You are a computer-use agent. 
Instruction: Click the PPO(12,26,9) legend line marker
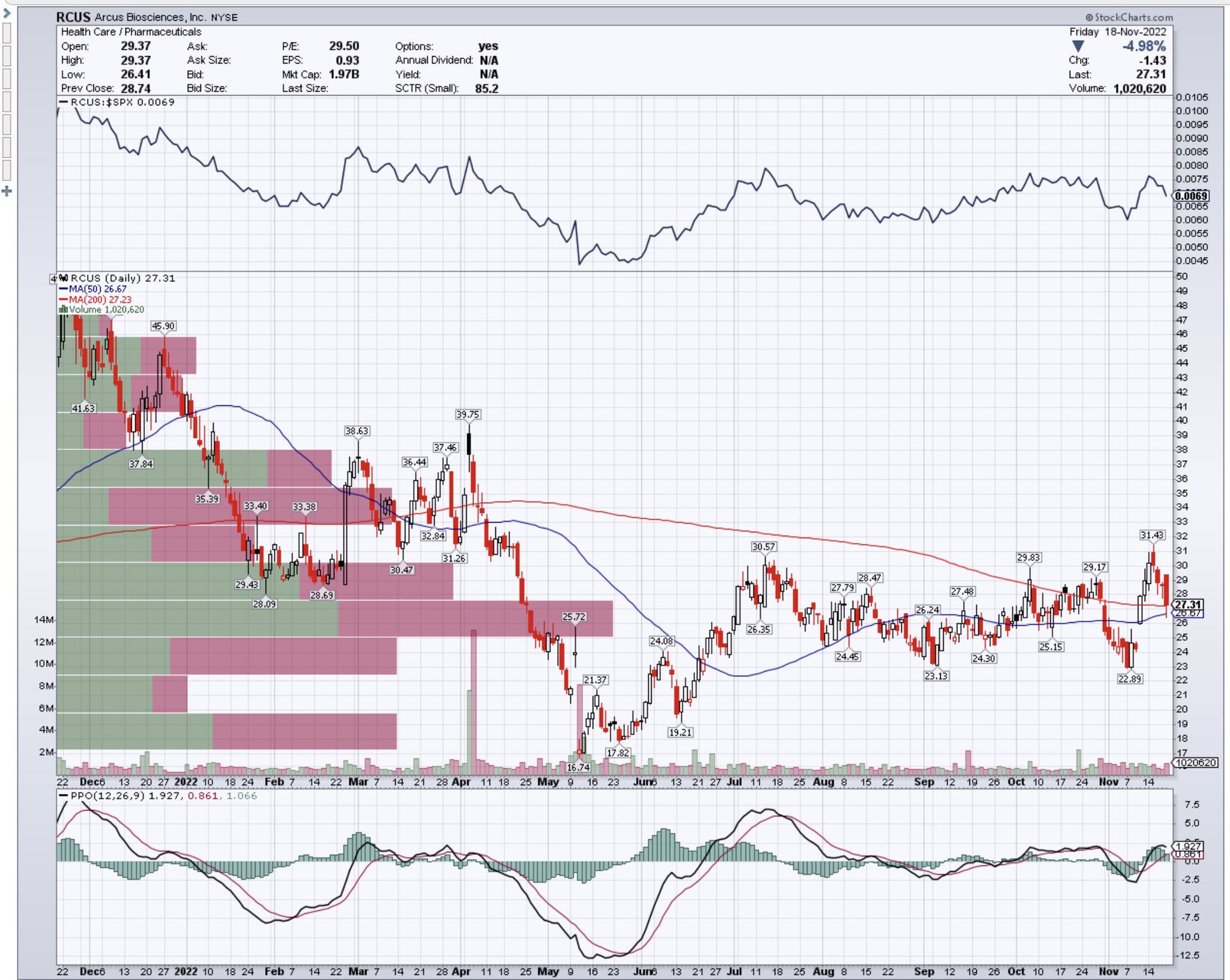(63, 796)
